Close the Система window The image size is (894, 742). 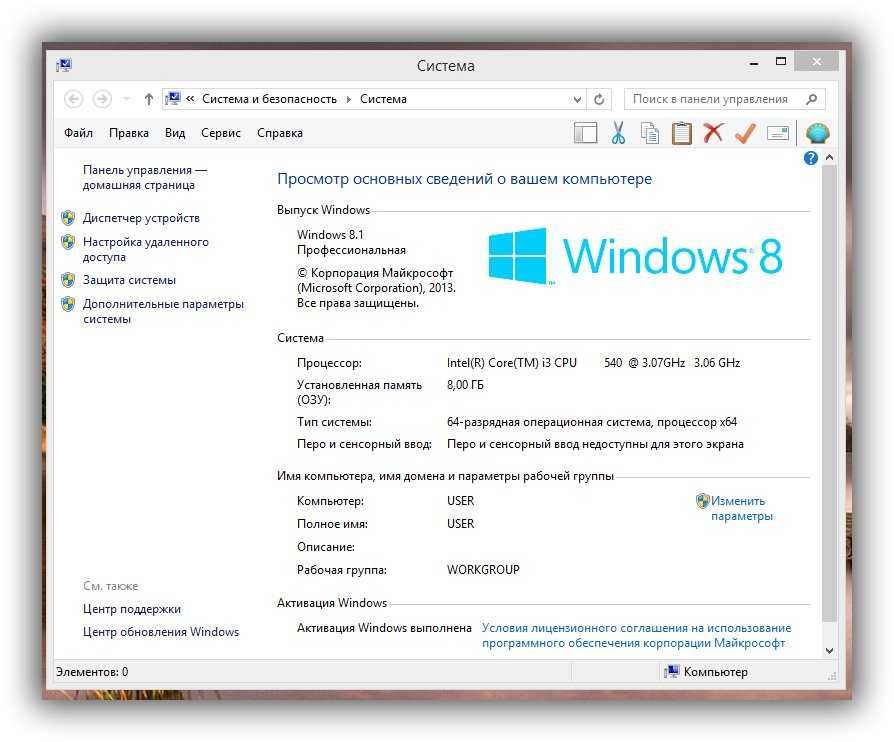[816, 62]
